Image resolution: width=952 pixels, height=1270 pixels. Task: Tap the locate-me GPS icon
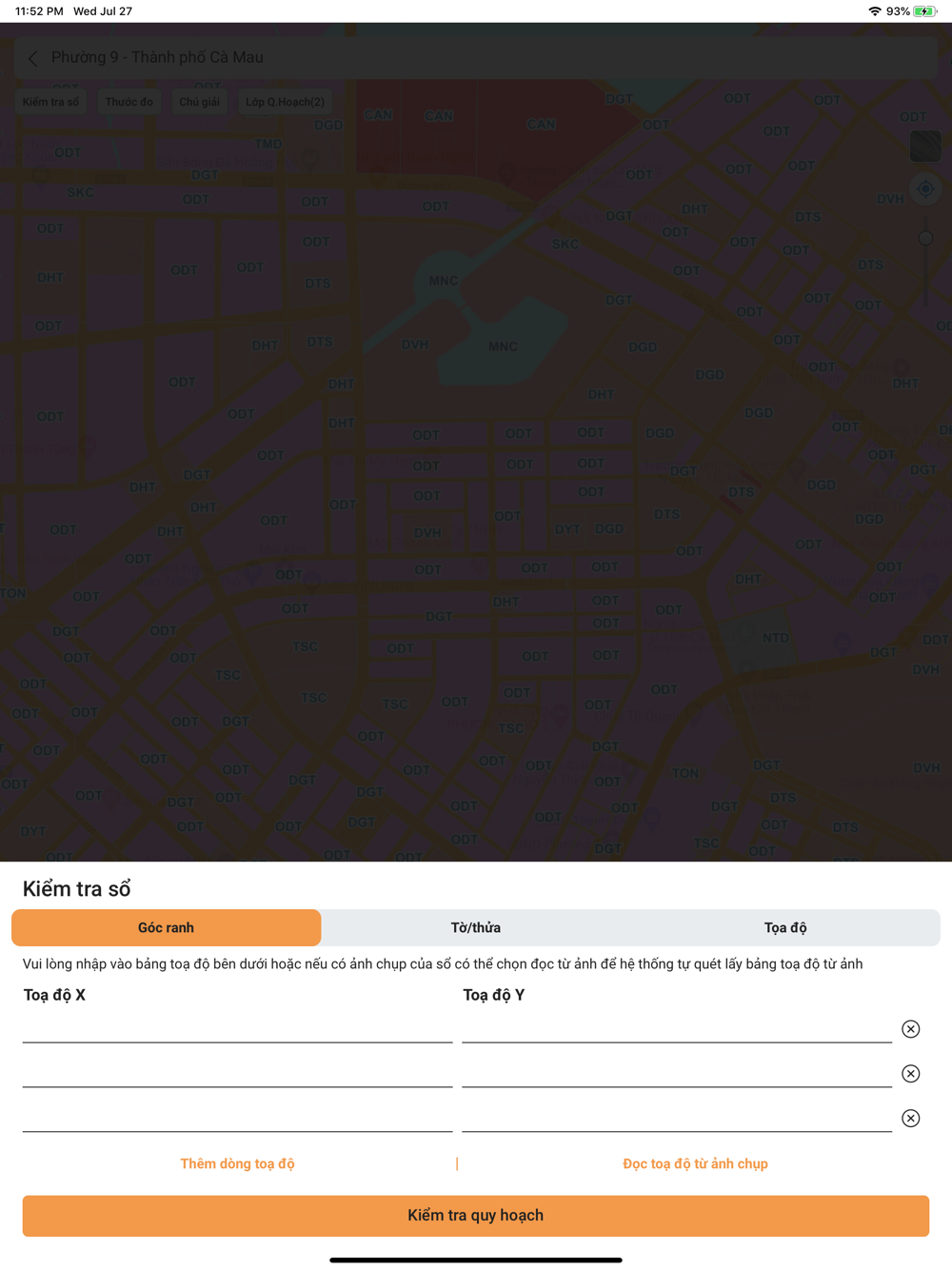click(x=925, y=189)
